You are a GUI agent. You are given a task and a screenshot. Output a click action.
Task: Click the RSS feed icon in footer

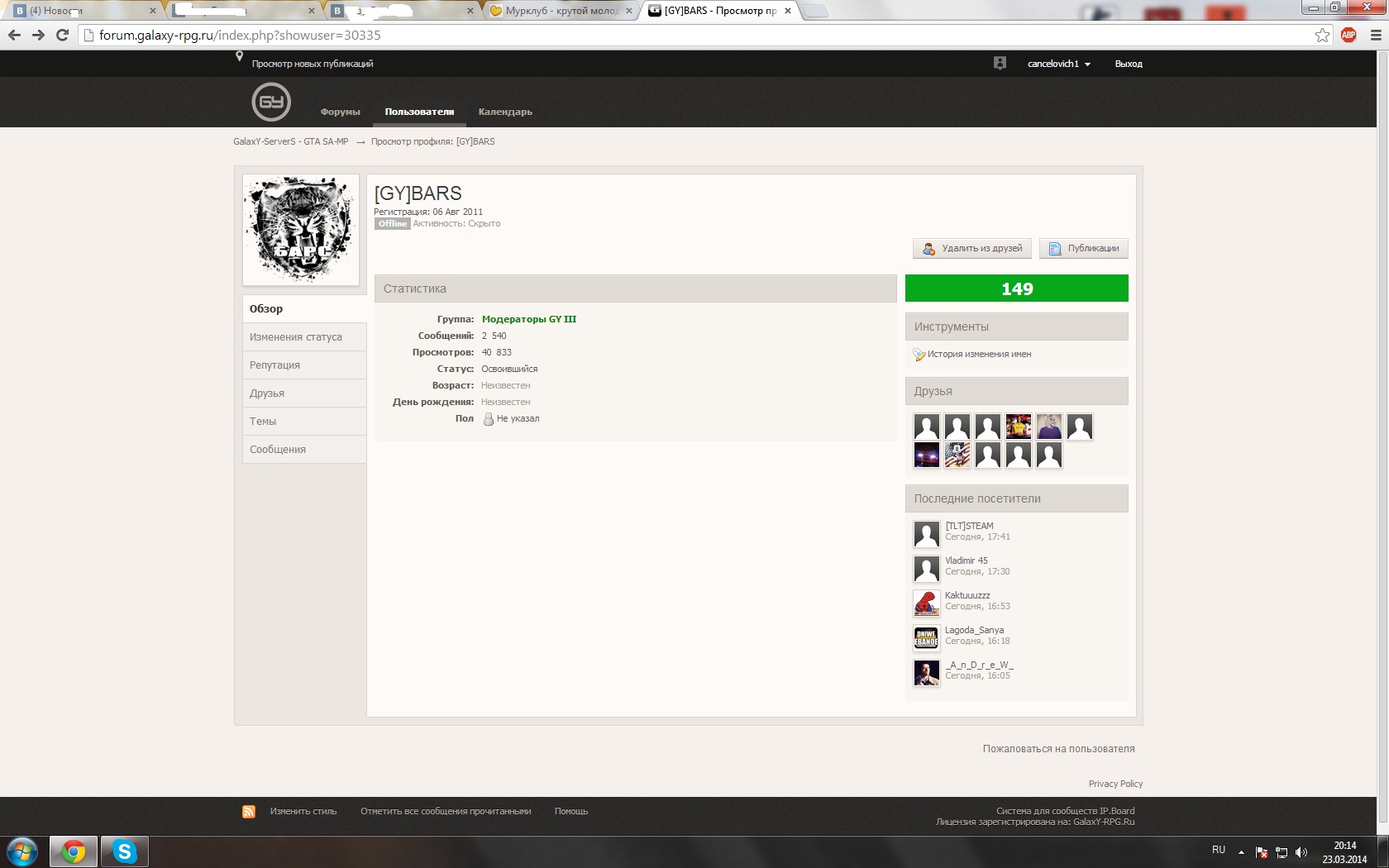(x=248, y=812)
